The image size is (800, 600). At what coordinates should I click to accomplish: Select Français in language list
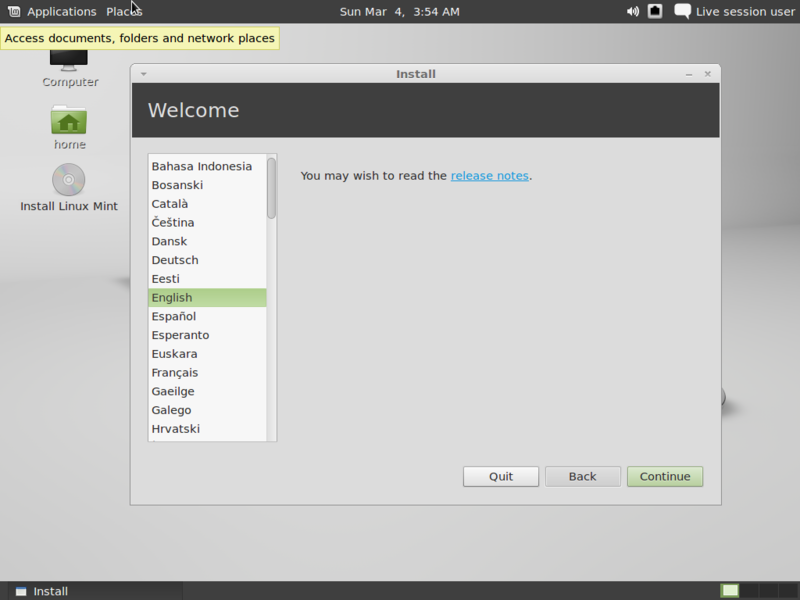[x=207, y=372]
